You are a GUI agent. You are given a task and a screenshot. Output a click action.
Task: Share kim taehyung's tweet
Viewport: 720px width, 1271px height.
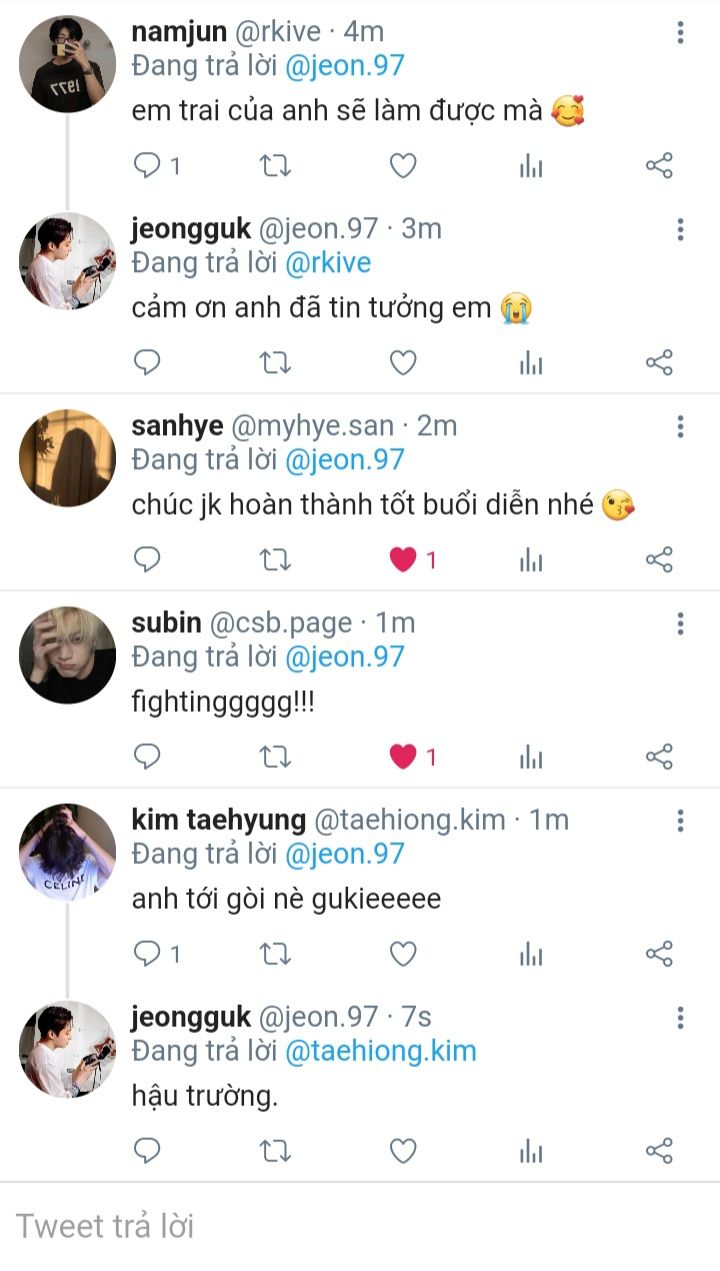[x=659, y=954]
